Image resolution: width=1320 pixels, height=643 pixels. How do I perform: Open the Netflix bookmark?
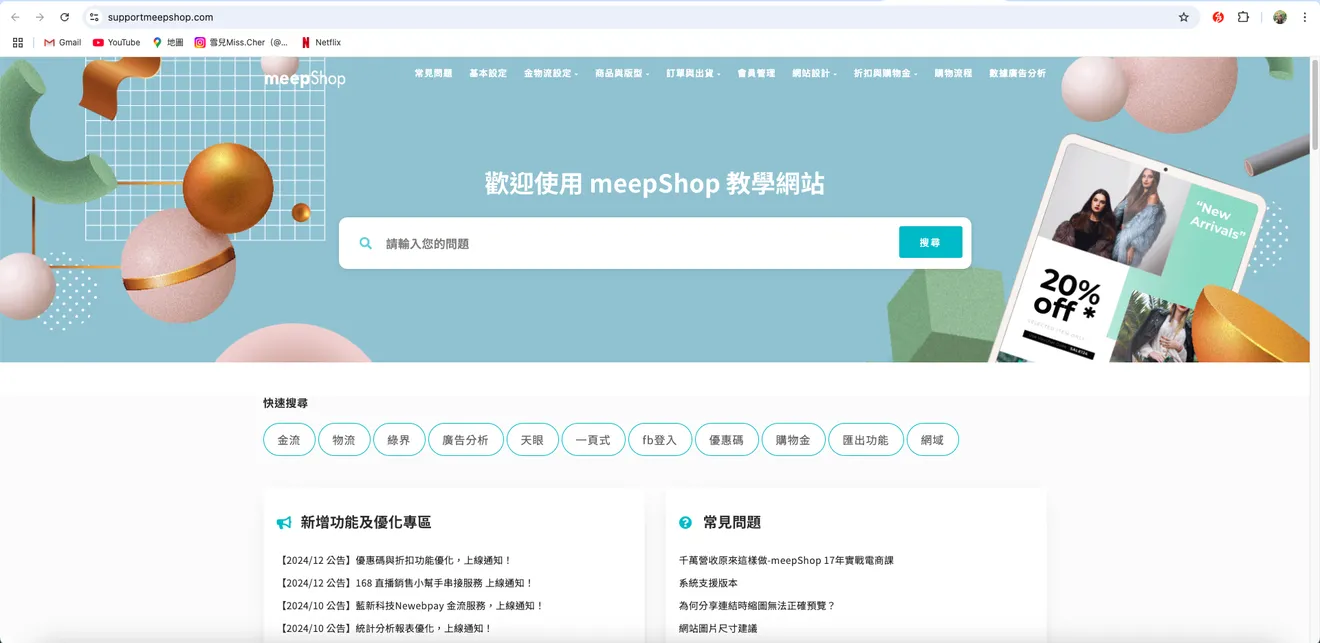321,43
